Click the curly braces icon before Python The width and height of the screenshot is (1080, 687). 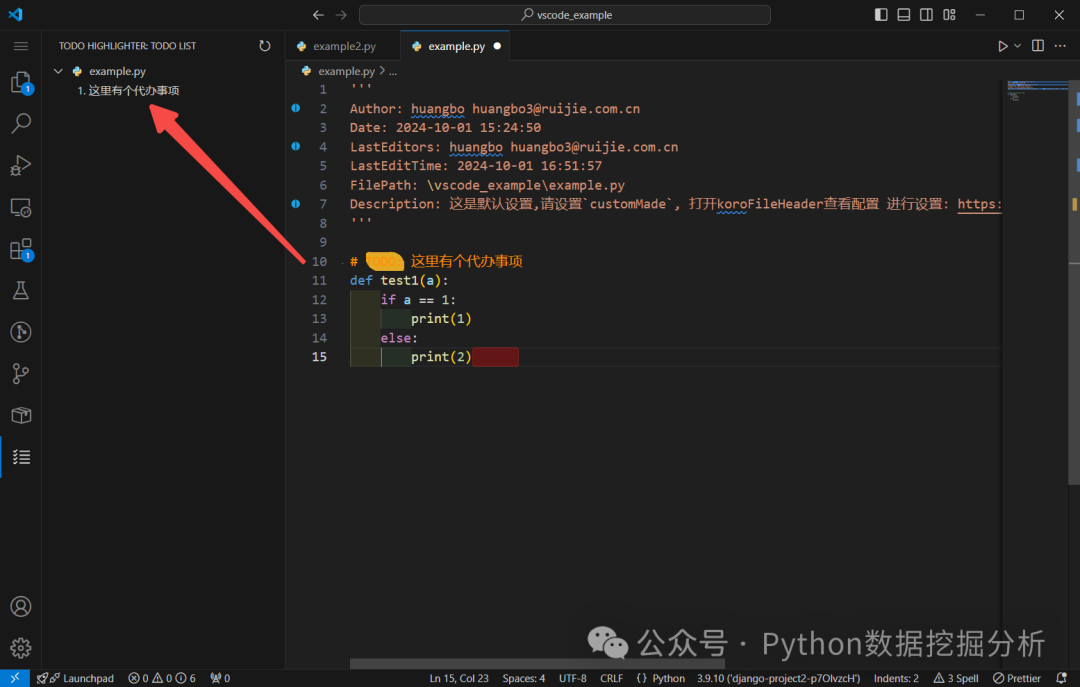point(641,678)
